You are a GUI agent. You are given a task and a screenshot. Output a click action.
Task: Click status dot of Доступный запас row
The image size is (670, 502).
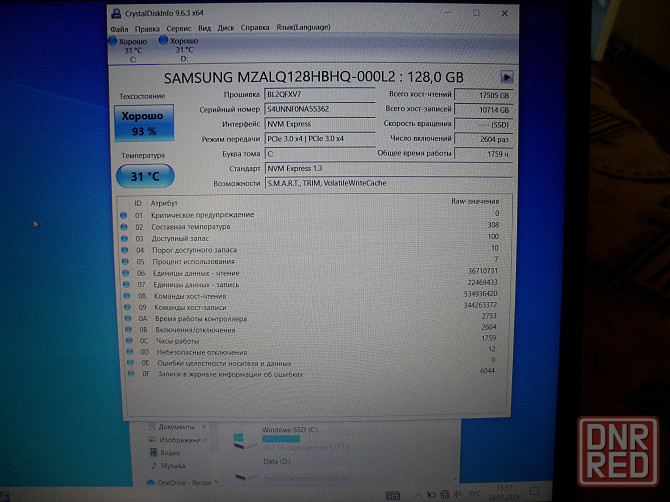(124, 238)
